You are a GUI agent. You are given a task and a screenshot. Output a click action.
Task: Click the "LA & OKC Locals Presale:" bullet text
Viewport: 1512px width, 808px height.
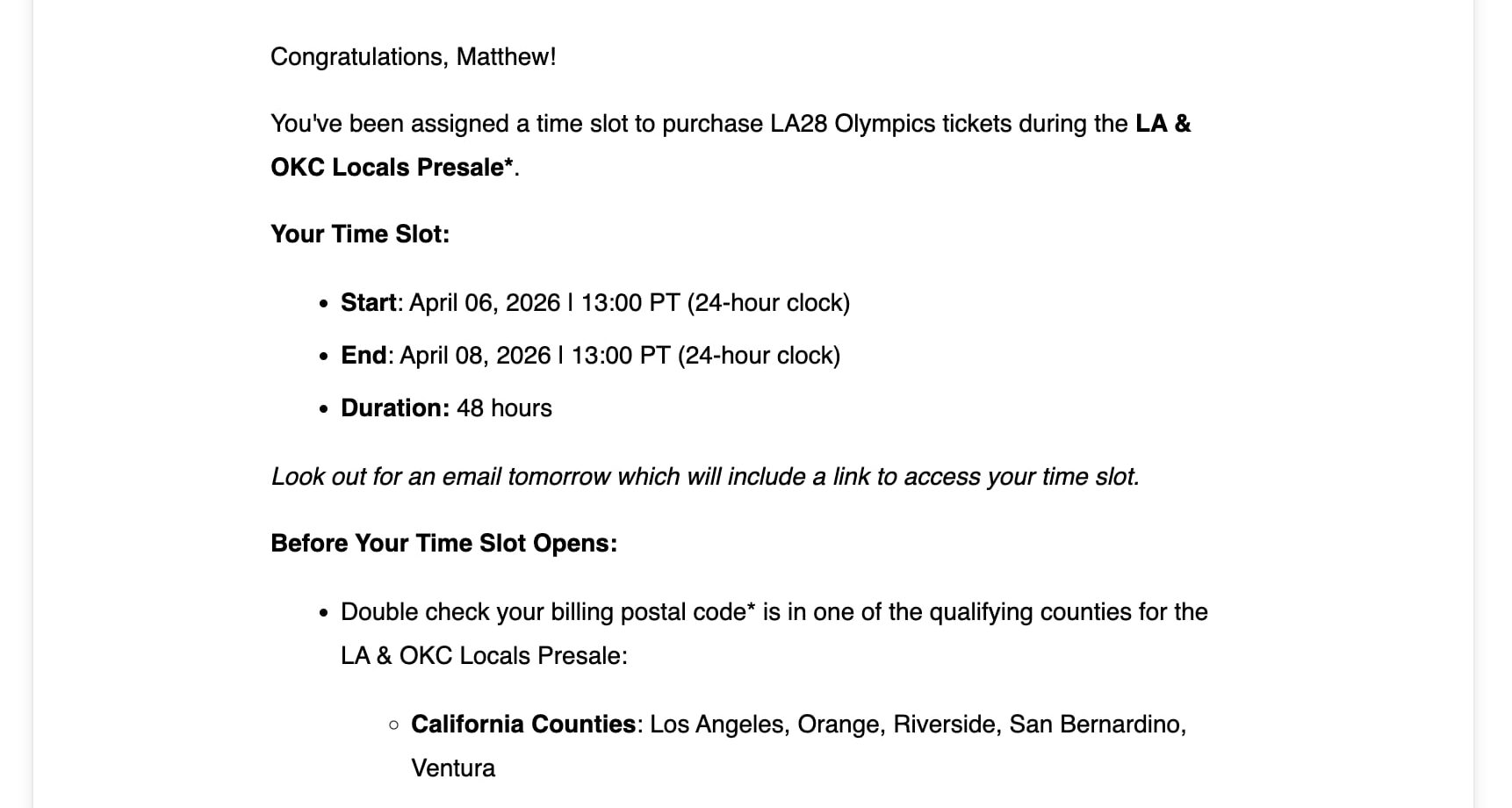(484, 656)
